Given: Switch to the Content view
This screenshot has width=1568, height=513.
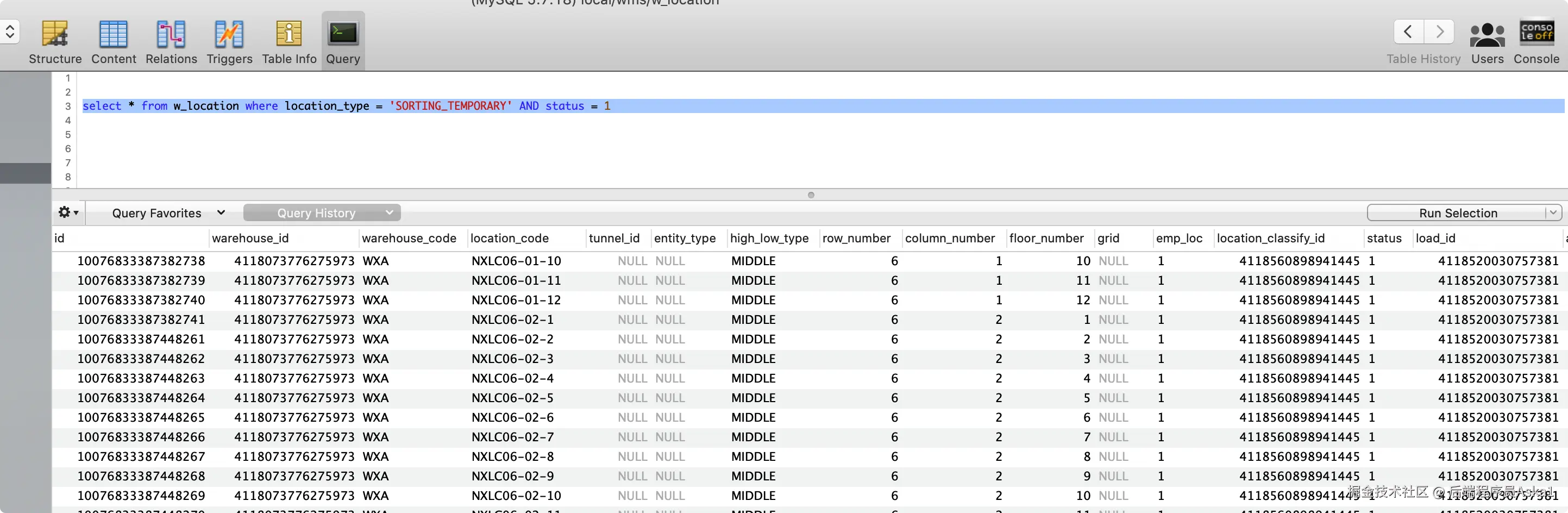Looking at the screenshot, I should click(x=113, y=41).
